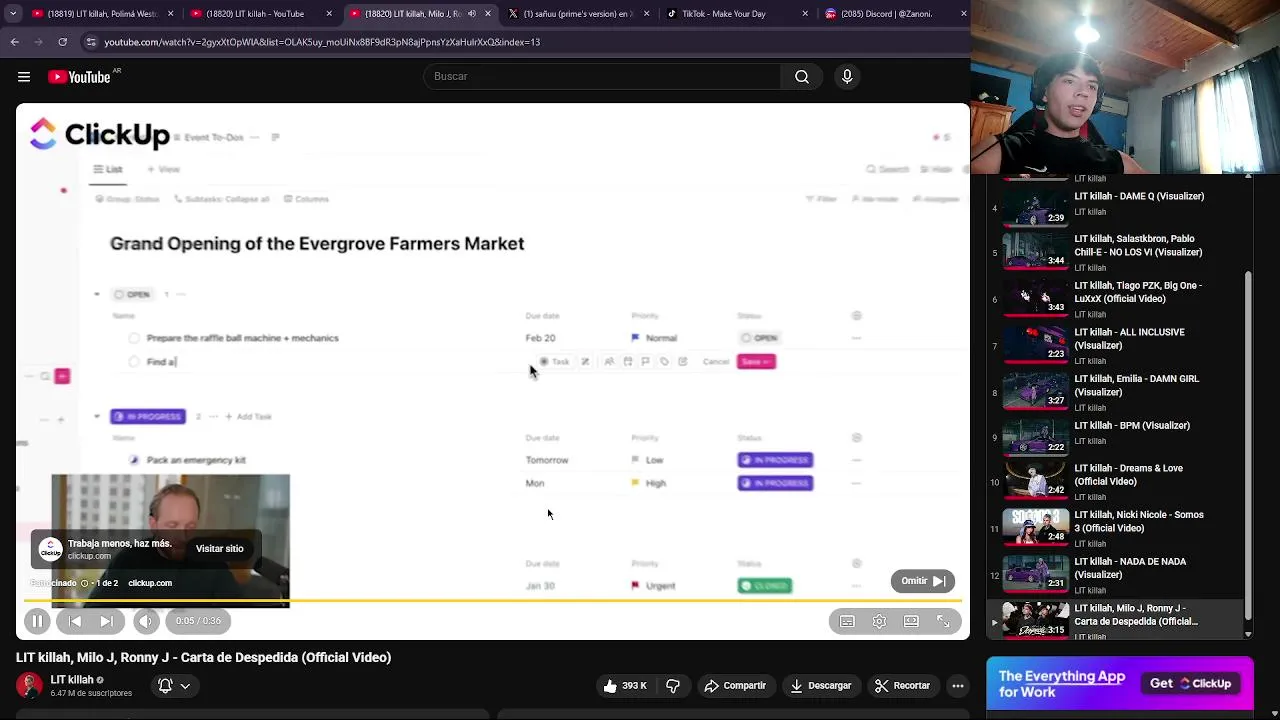
Task: Start voice search with the microphone
Action: 847,77
